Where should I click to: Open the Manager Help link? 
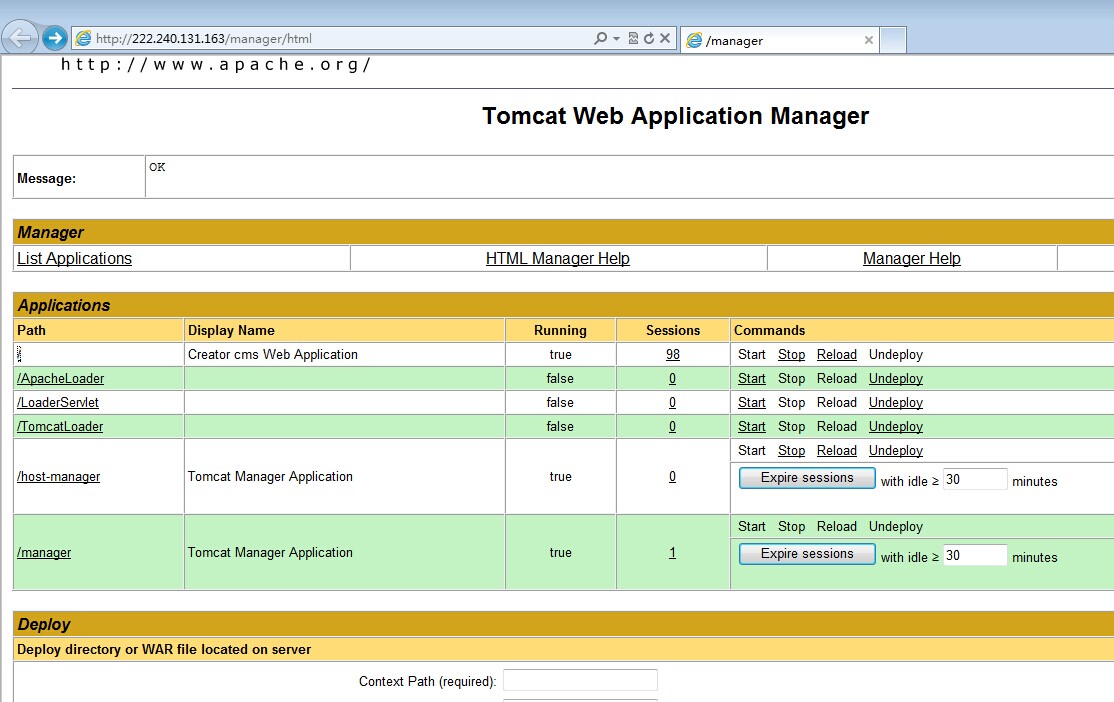coord(912,259)
